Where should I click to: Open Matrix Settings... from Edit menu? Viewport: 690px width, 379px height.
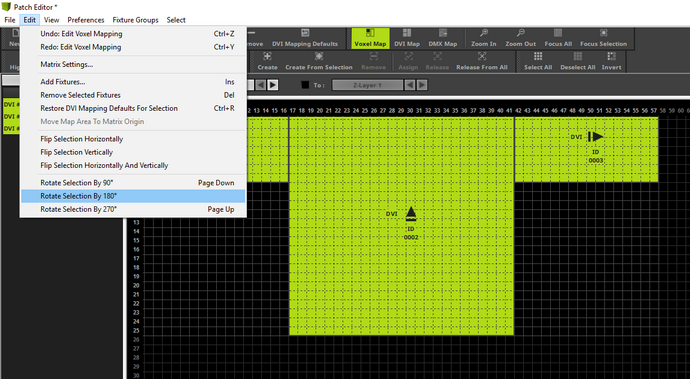[133, 64]
